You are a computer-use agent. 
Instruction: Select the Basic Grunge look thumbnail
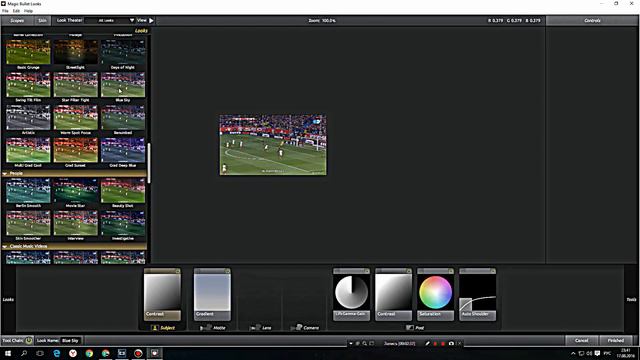coord(28,52)
